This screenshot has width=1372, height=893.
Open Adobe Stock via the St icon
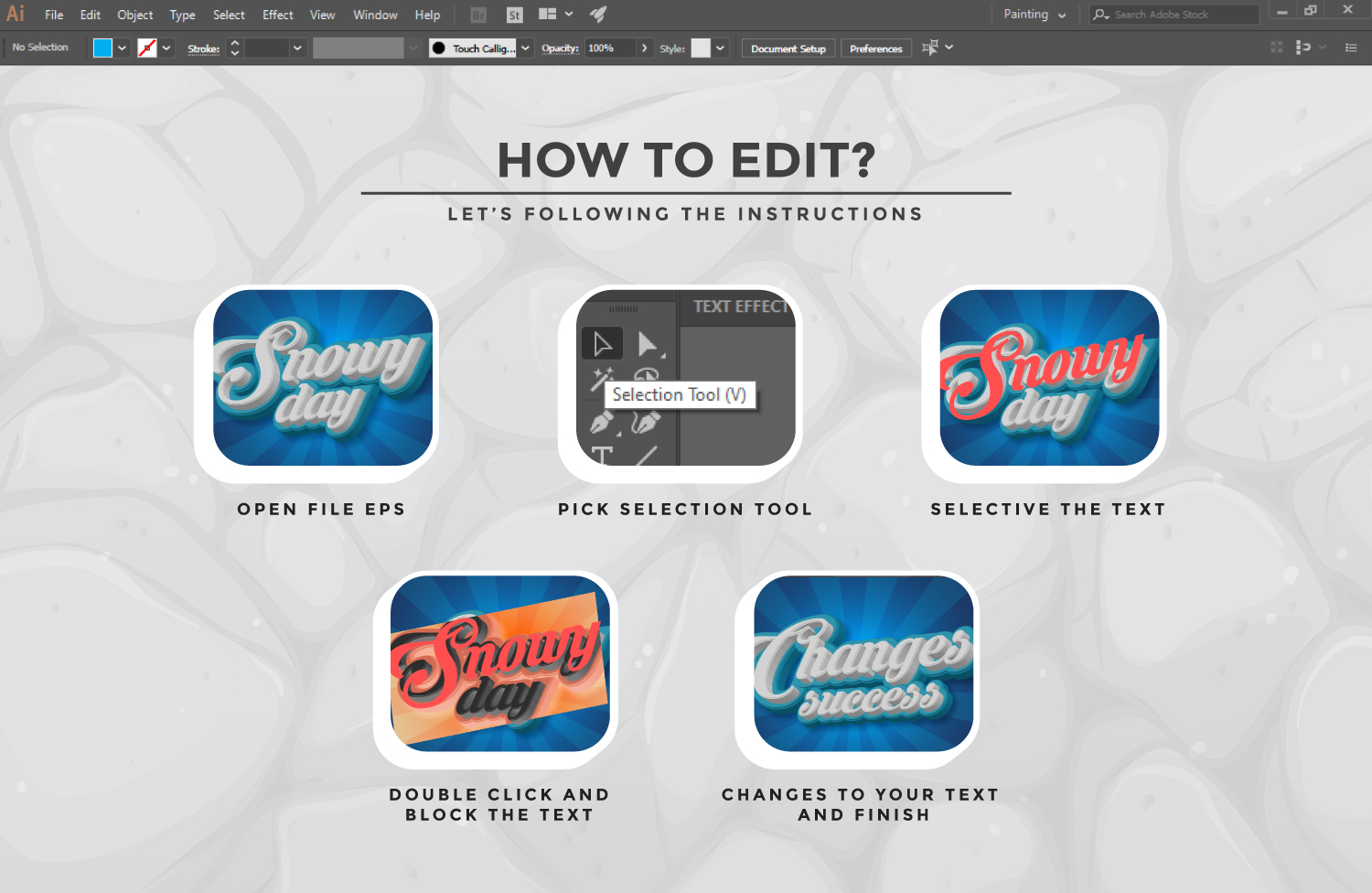tap(513, 14)
